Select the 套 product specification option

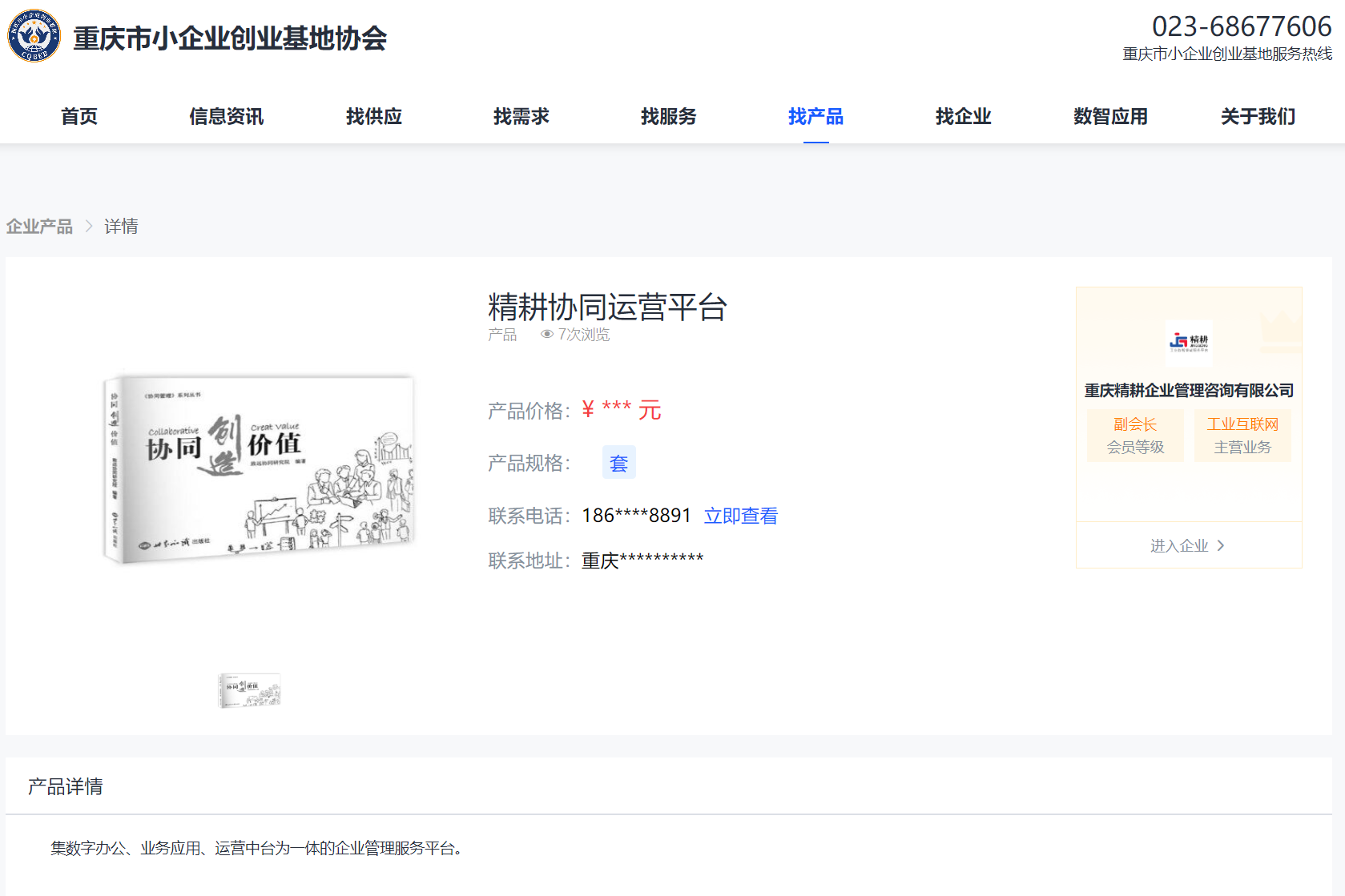coord(619,462)
